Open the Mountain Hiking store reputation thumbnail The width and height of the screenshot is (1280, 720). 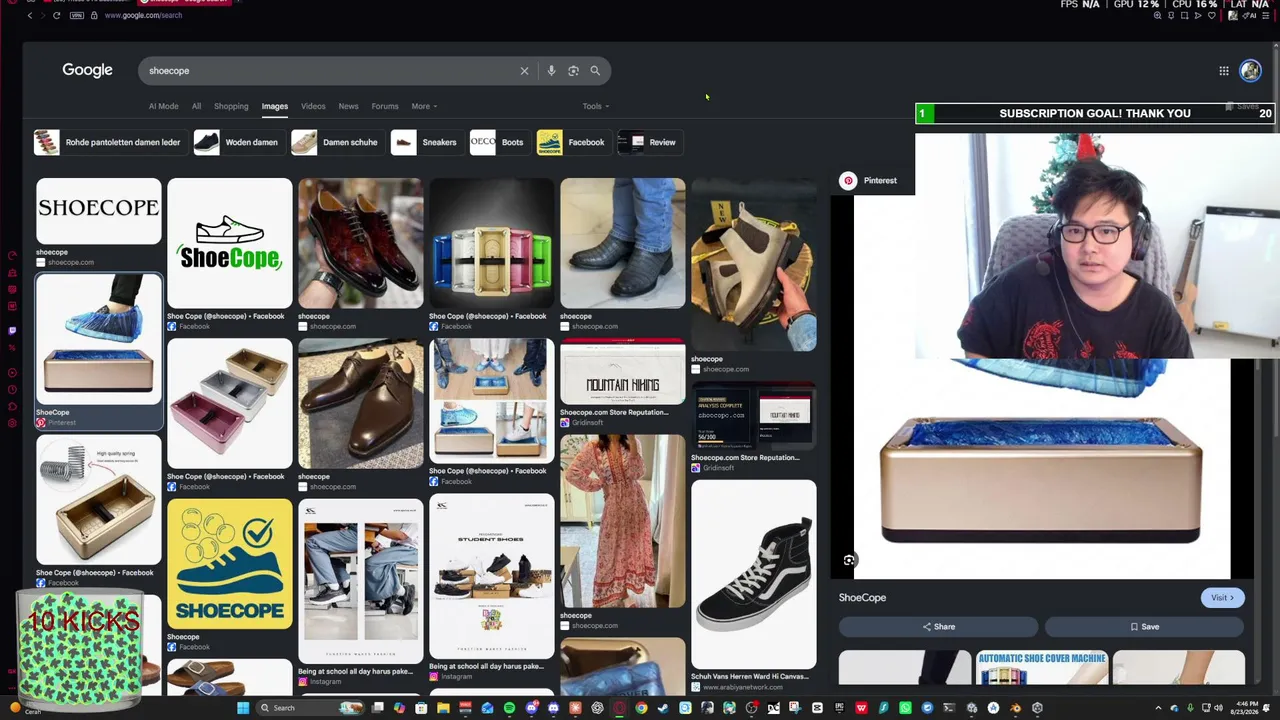[622, 371]
